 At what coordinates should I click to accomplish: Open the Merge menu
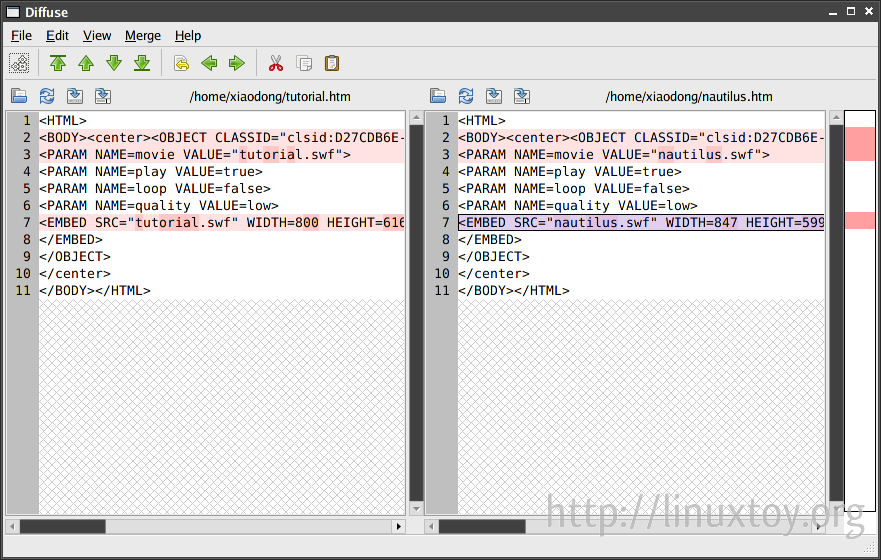point(143,36)
